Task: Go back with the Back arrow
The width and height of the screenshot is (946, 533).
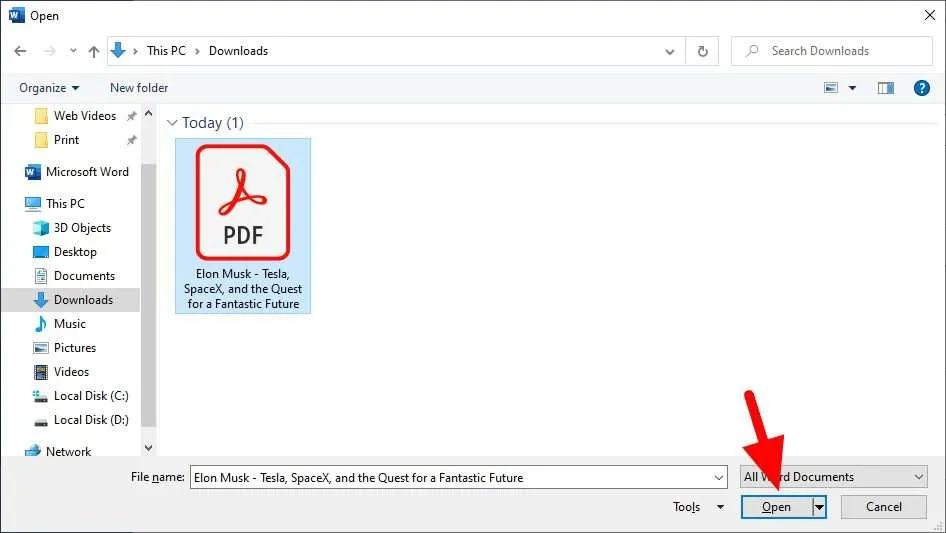Action: click(x=20, y=51)
